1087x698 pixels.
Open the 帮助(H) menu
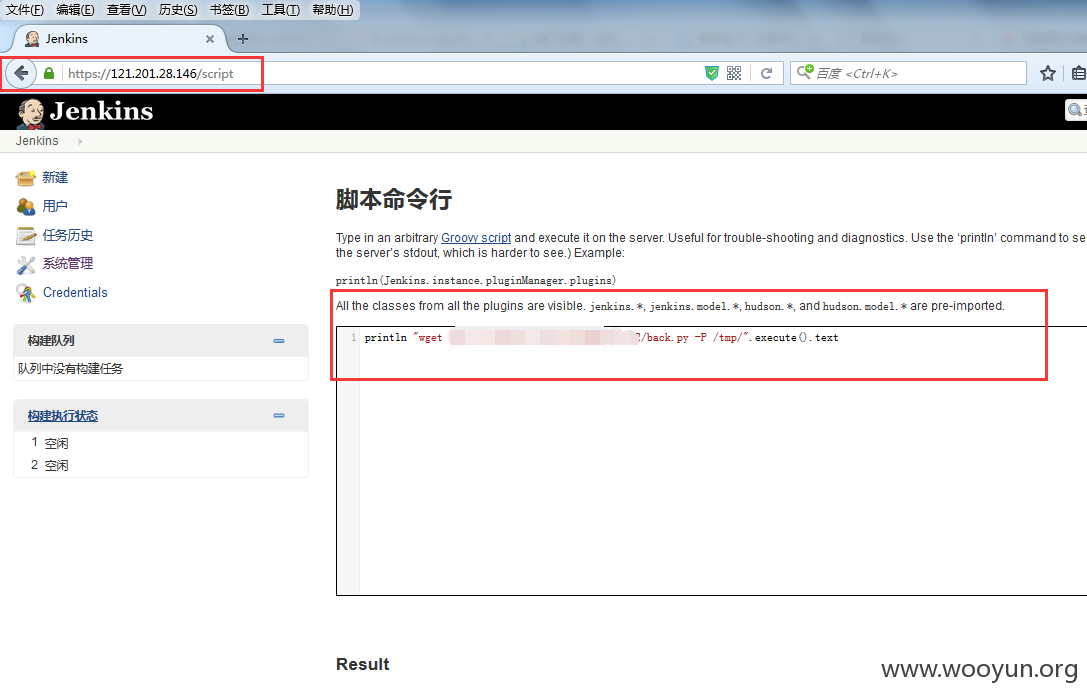click(x=333, y=10)
